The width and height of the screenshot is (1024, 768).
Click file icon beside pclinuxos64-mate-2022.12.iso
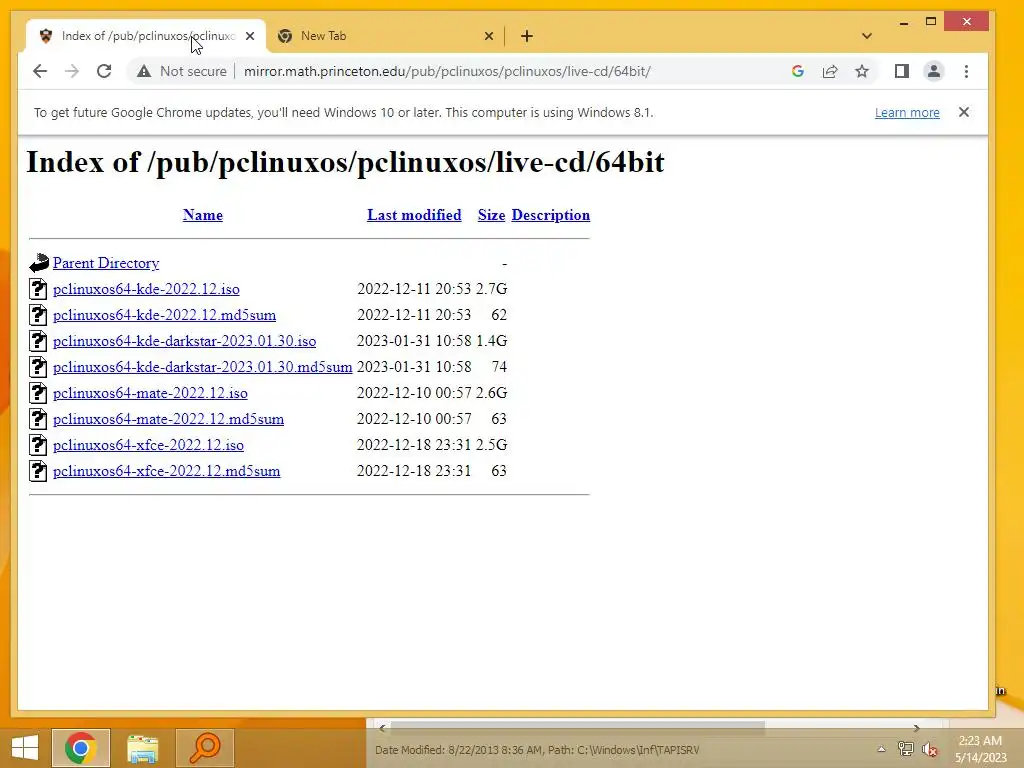click(39, 393)
